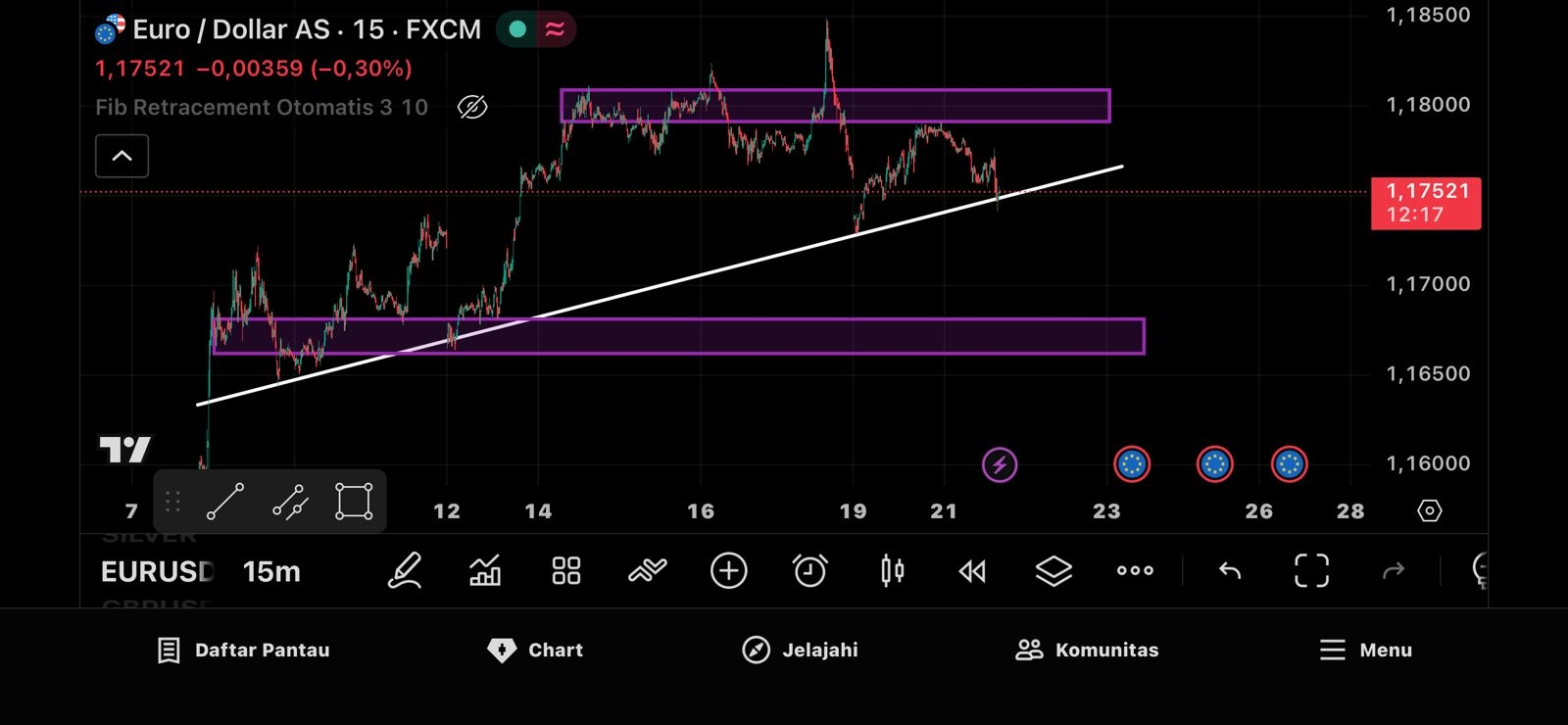Click the lightbulb ideas icon

pyautogui.click(x=1480, y=570)
